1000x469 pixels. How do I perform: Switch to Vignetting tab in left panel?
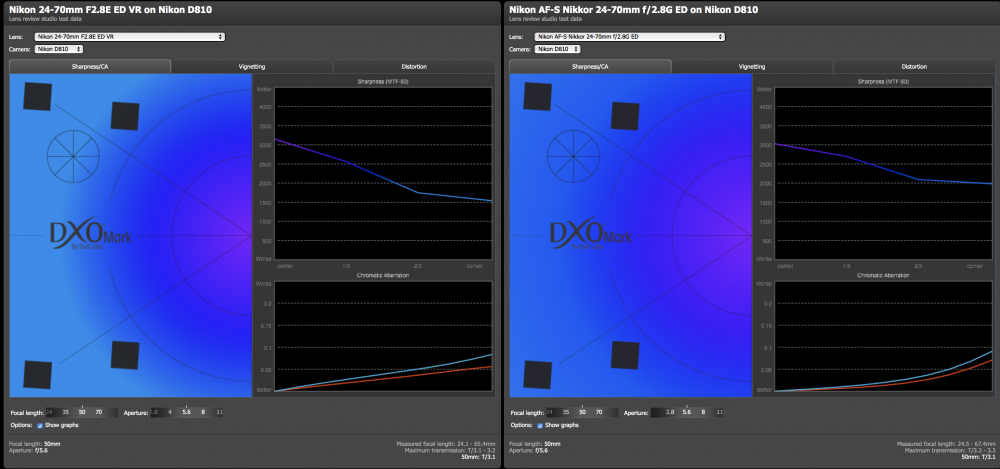click(252, 66)
